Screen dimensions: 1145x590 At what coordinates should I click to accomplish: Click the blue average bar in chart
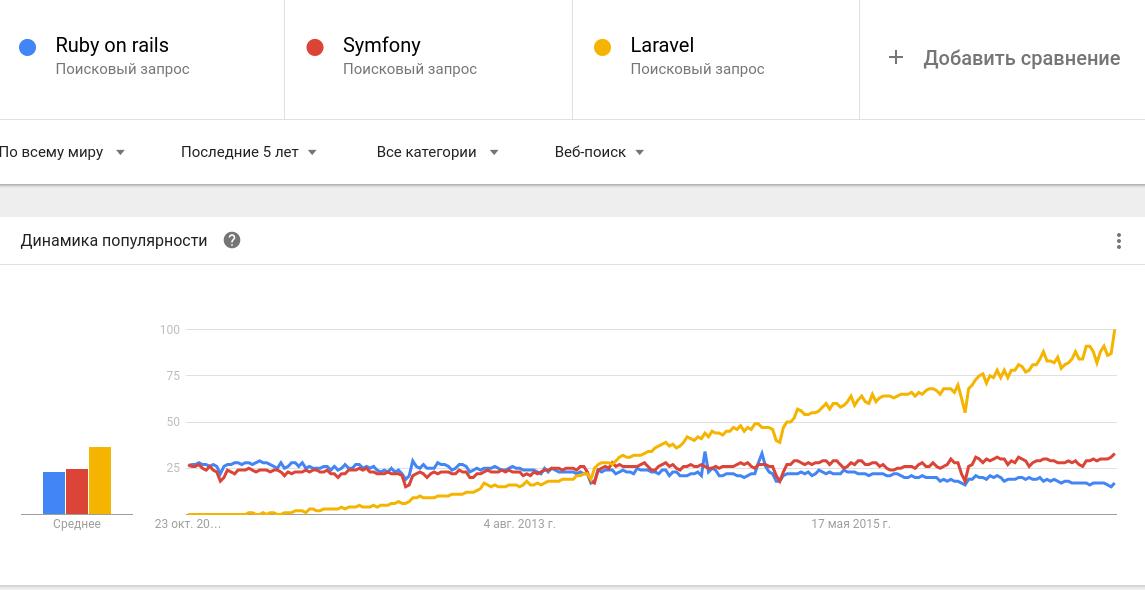[x=54, y=493]
